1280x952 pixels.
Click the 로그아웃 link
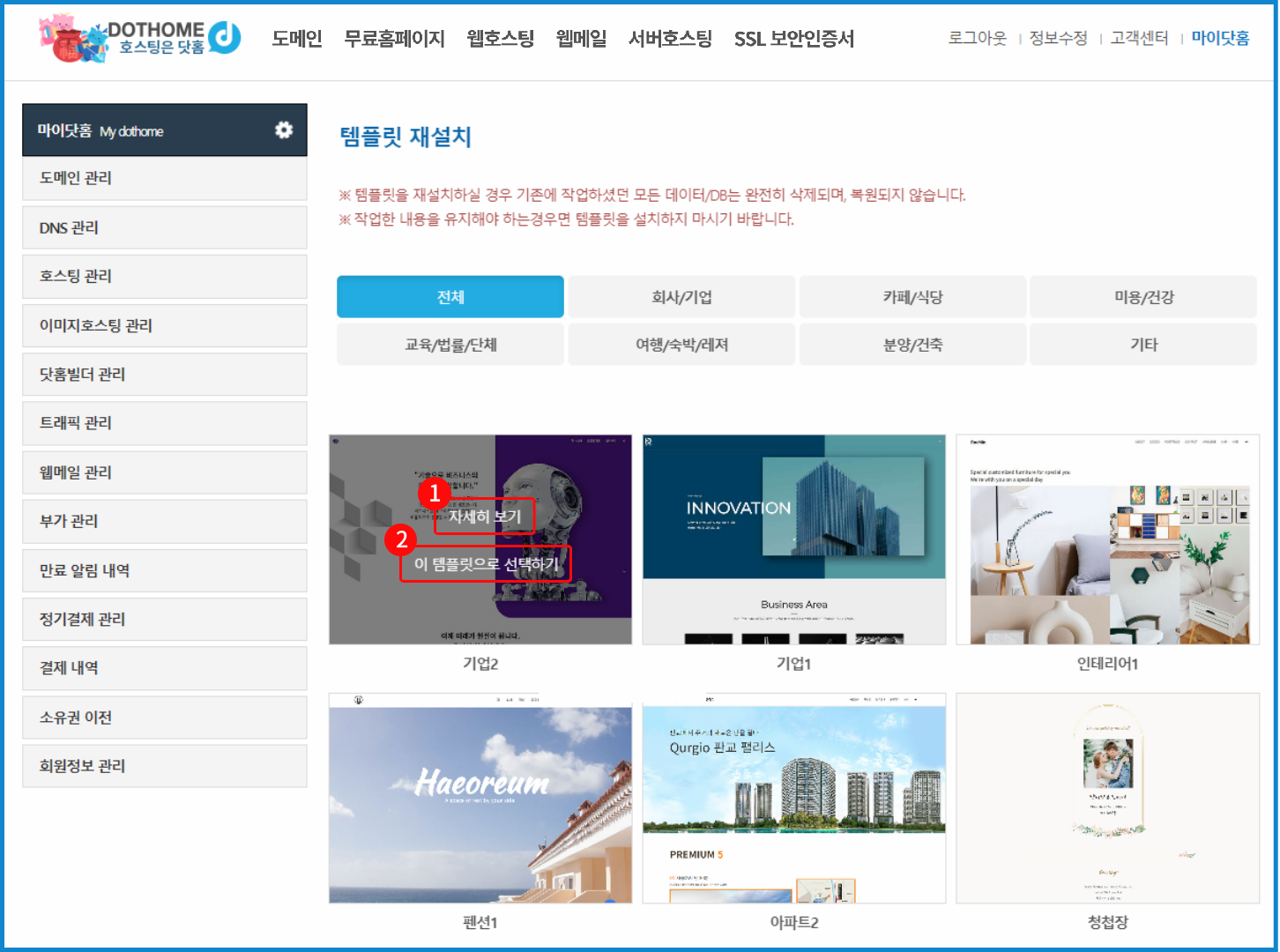977,38
